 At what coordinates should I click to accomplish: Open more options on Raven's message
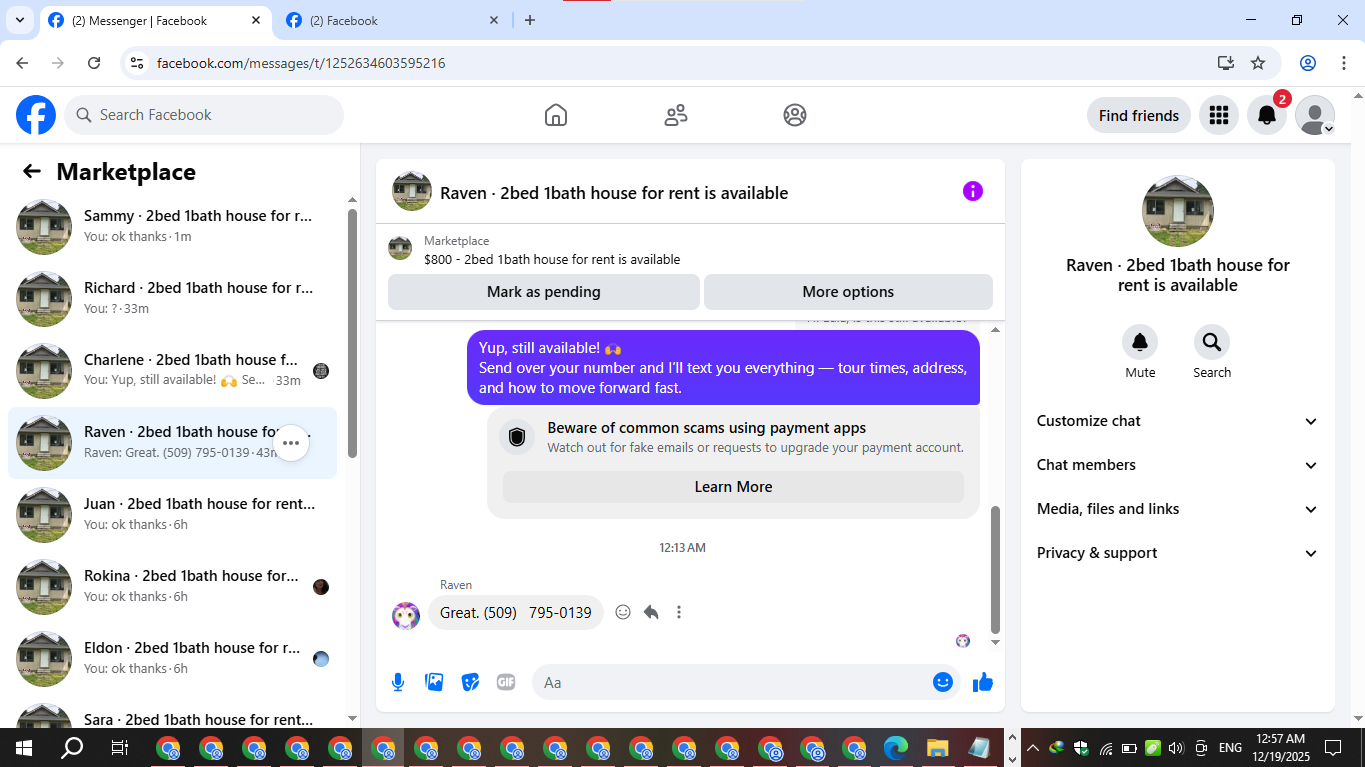click(x=679, y=612)
